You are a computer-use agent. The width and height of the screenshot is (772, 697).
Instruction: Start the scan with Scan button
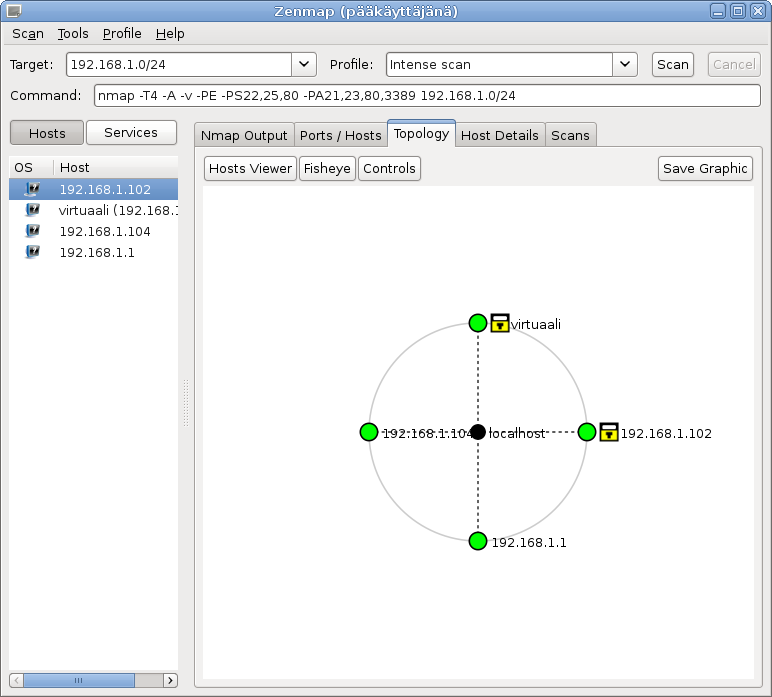click(673, 64)
